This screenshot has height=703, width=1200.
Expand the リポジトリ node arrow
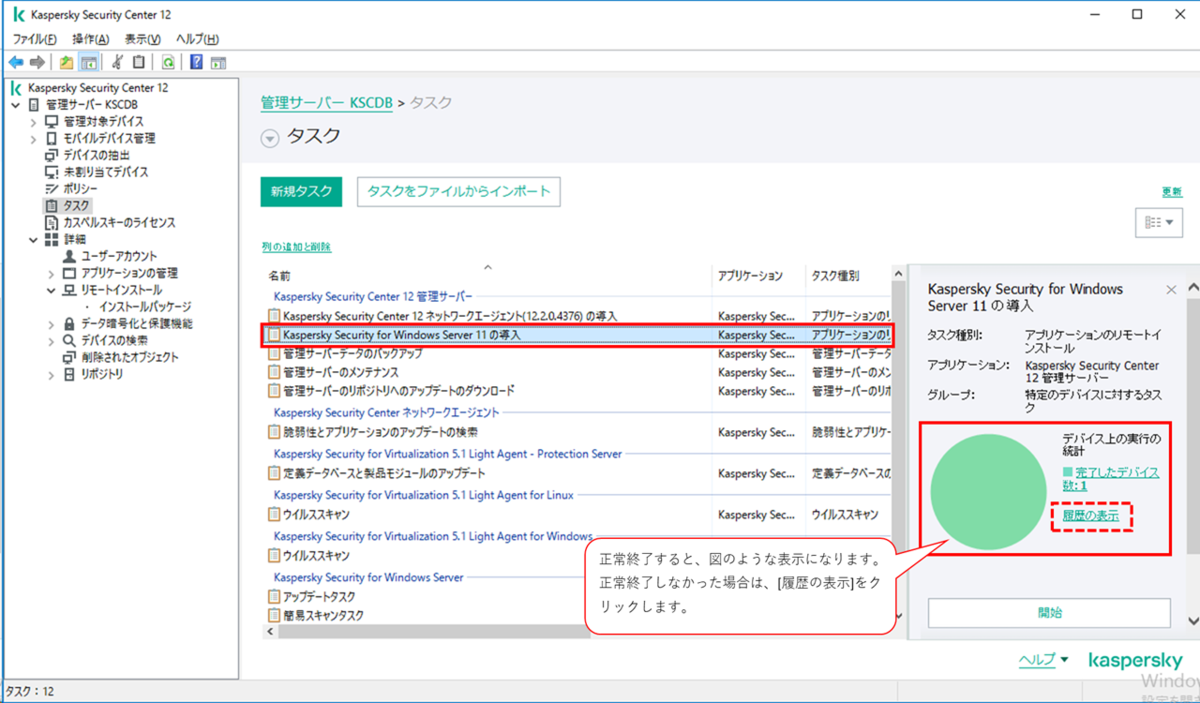pyautogui.click(x=51, y=374)
